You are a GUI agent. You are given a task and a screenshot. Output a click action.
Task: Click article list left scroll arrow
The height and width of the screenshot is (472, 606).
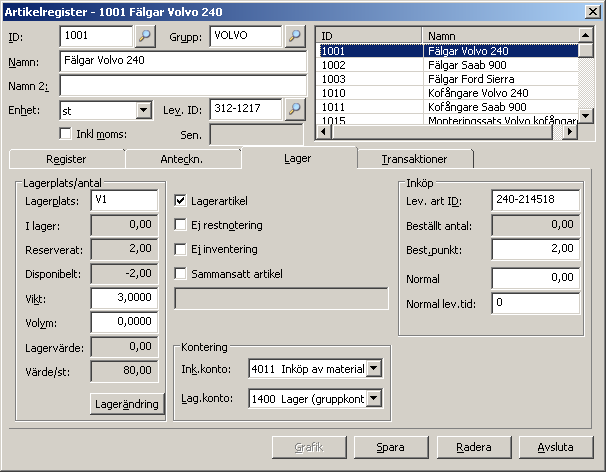(324, 132)
